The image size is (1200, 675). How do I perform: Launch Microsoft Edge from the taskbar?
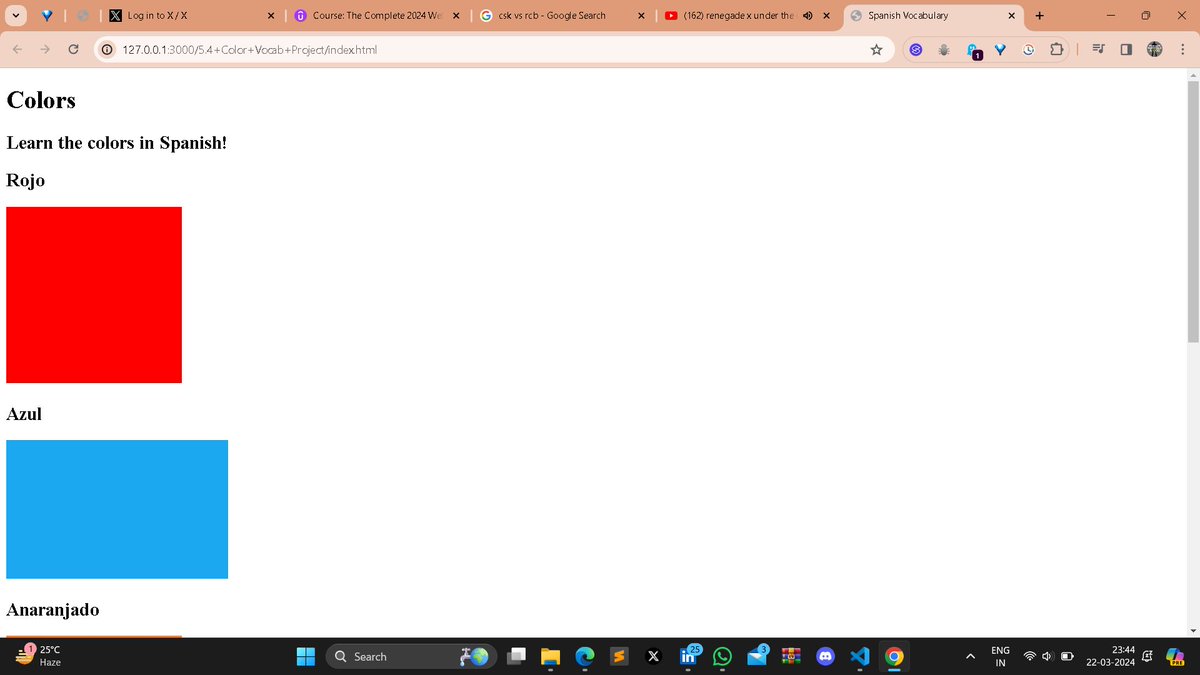pyautogui.click(x=585, y=657)
